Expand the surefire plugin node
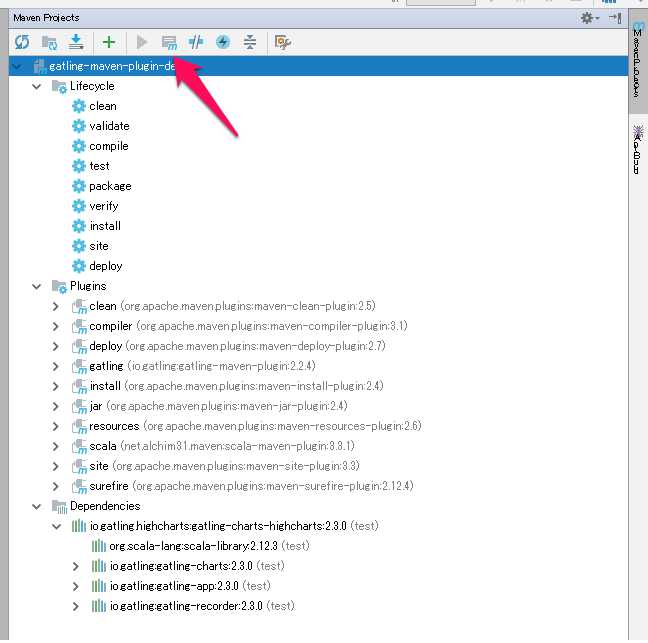The image size is (648, 643). pyautogui.click(x=56, y=486)
